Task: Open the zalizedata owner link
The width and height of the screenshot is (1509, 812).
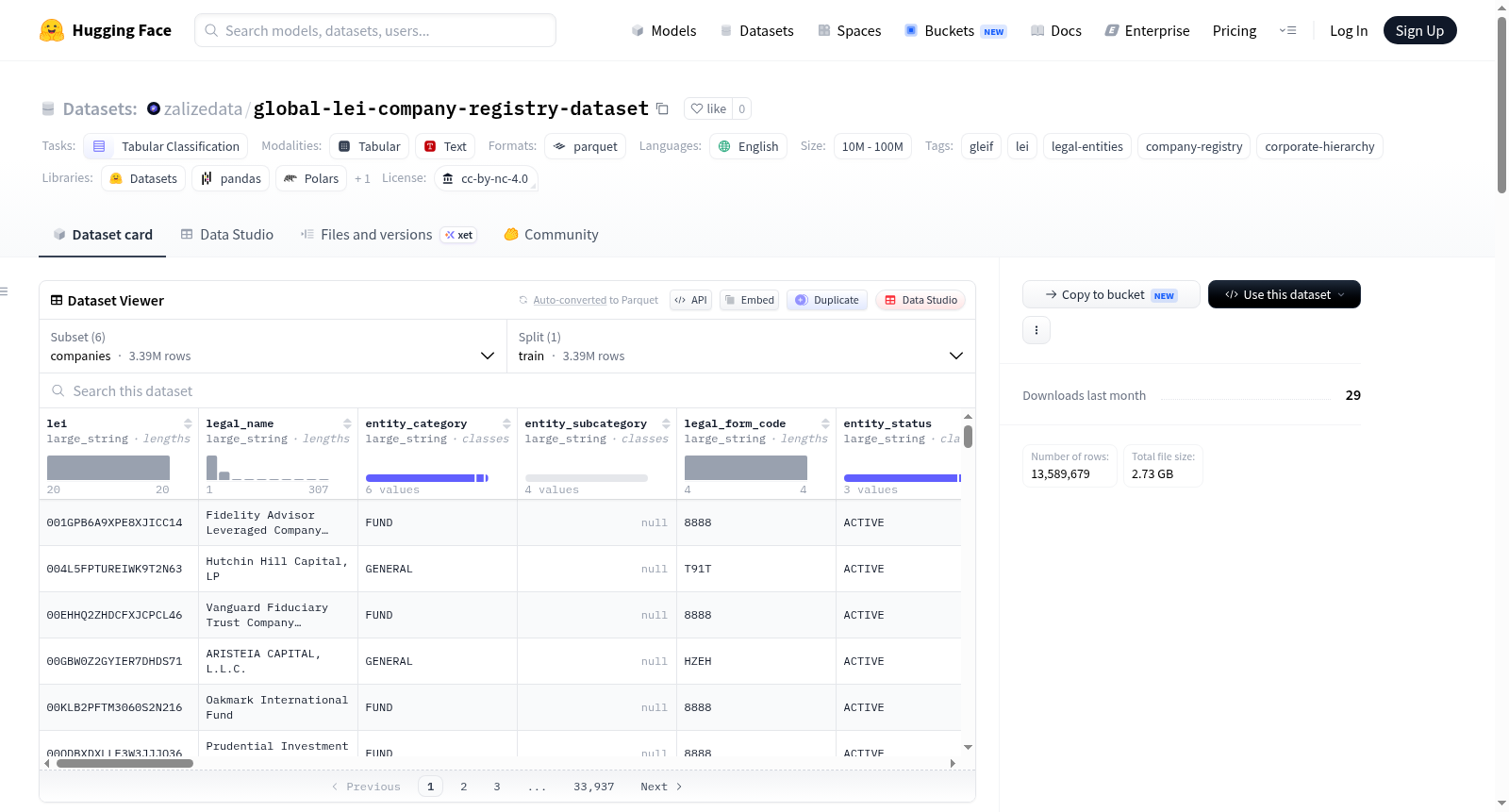Action: click(x=203, y=108)
